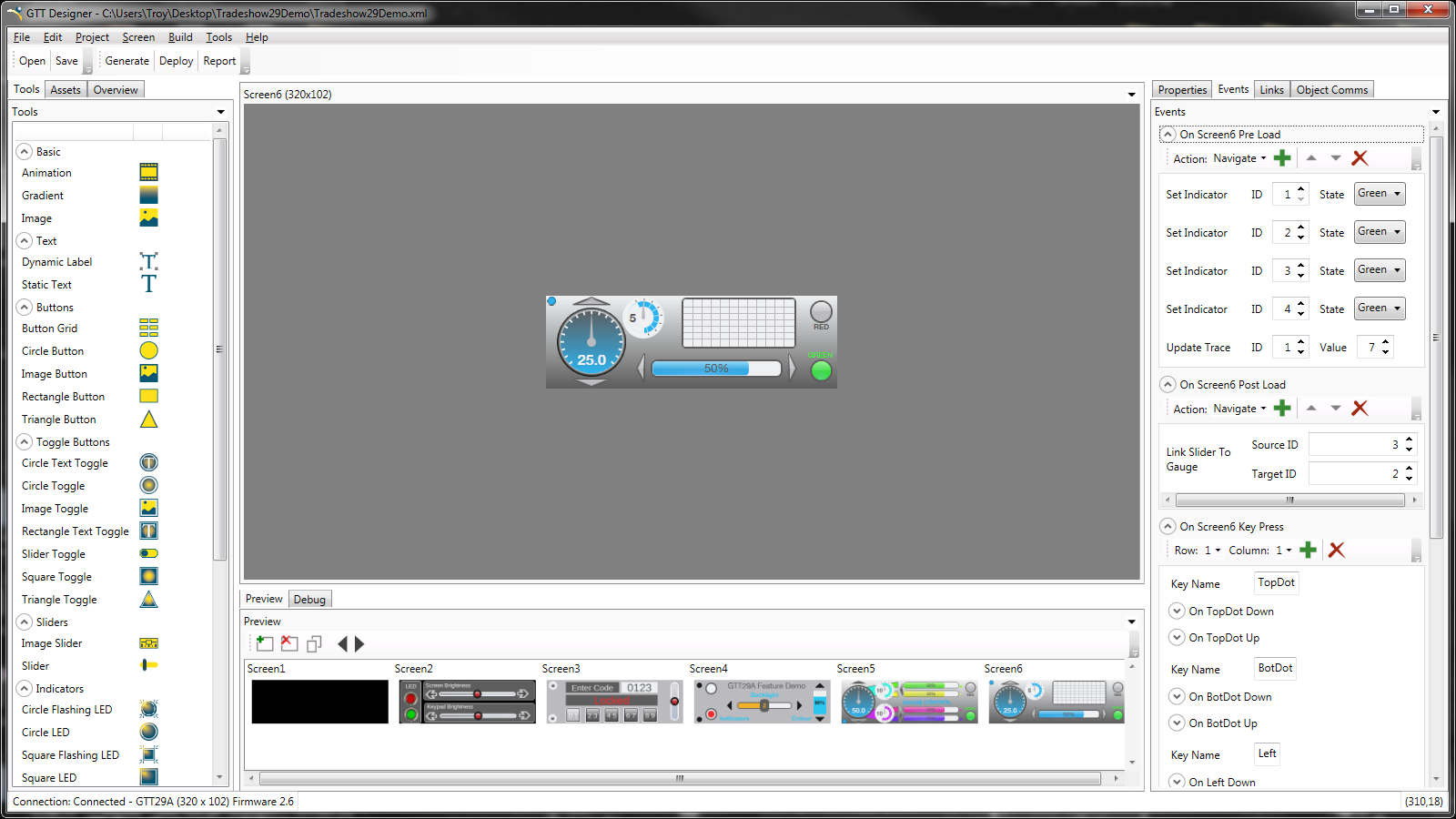Open Screen2 thumbnail in Preview

point(467,702)
